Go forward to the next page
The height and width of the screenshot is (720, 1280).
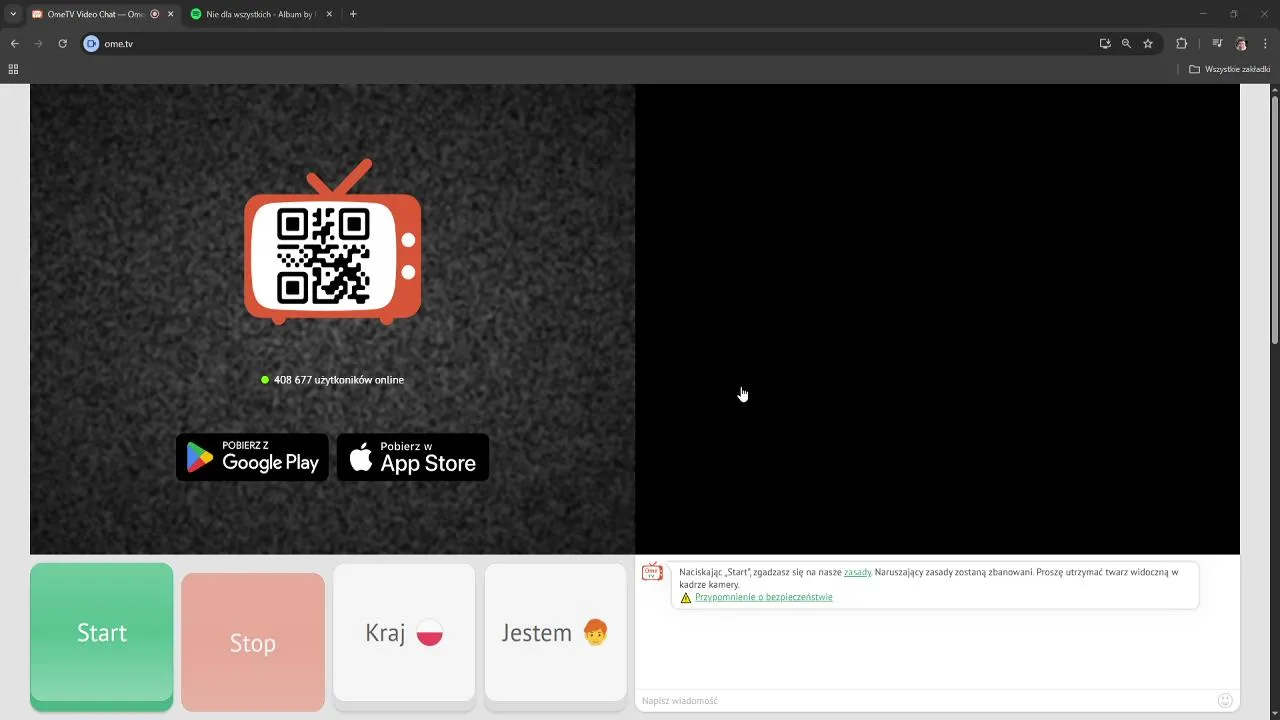pos(38,44)
